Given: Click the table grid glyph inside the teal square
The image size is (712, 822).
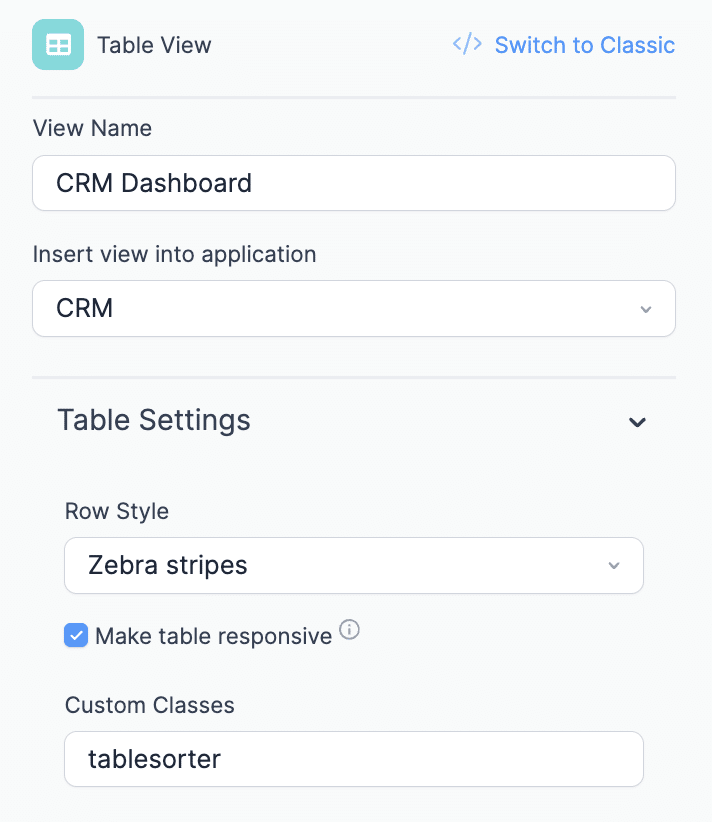Looking at the screenshot, I should [57, 45].
